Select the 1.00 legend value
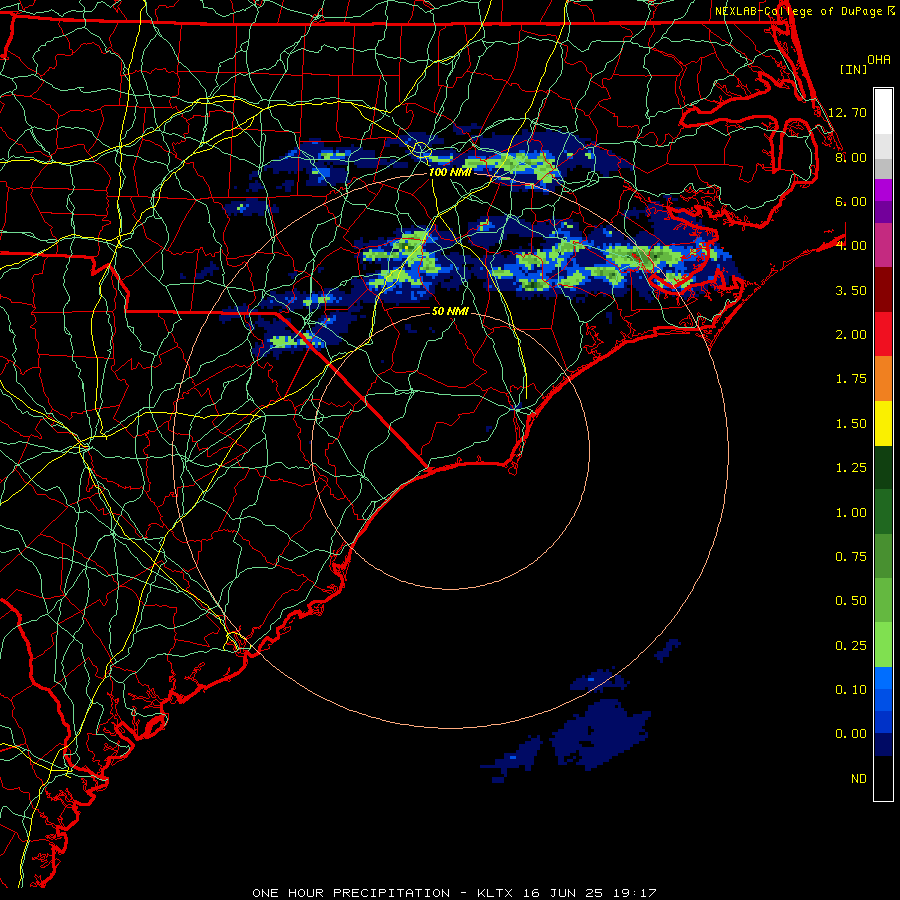900x900 pixels. [850, 513]
